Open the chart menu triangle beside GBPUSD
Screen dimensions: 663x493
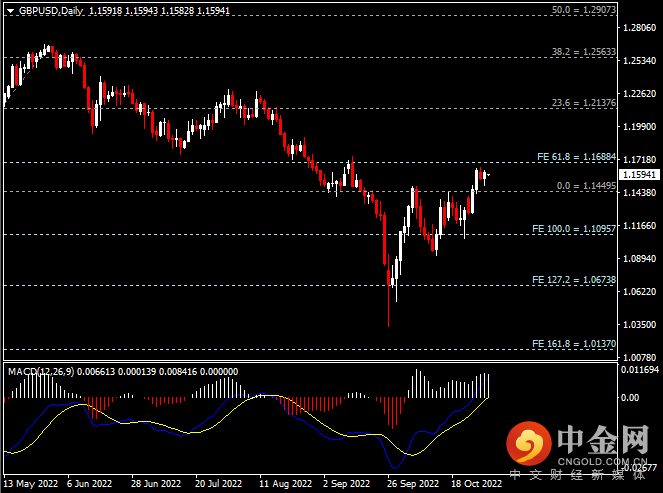pyautogui.click(x=11, y=11)
